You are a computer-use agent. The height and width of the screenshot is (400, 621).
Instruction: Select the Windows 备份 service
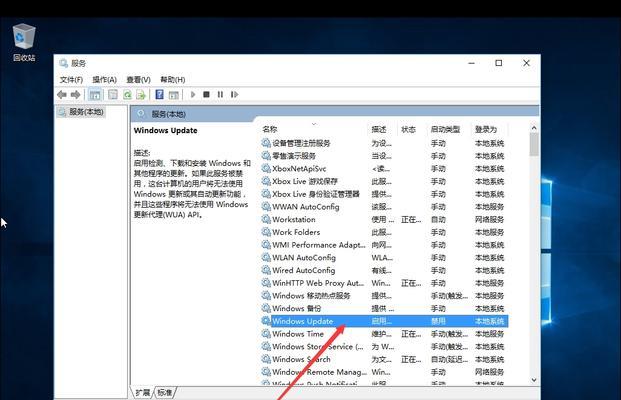click(x=384, y=308)
